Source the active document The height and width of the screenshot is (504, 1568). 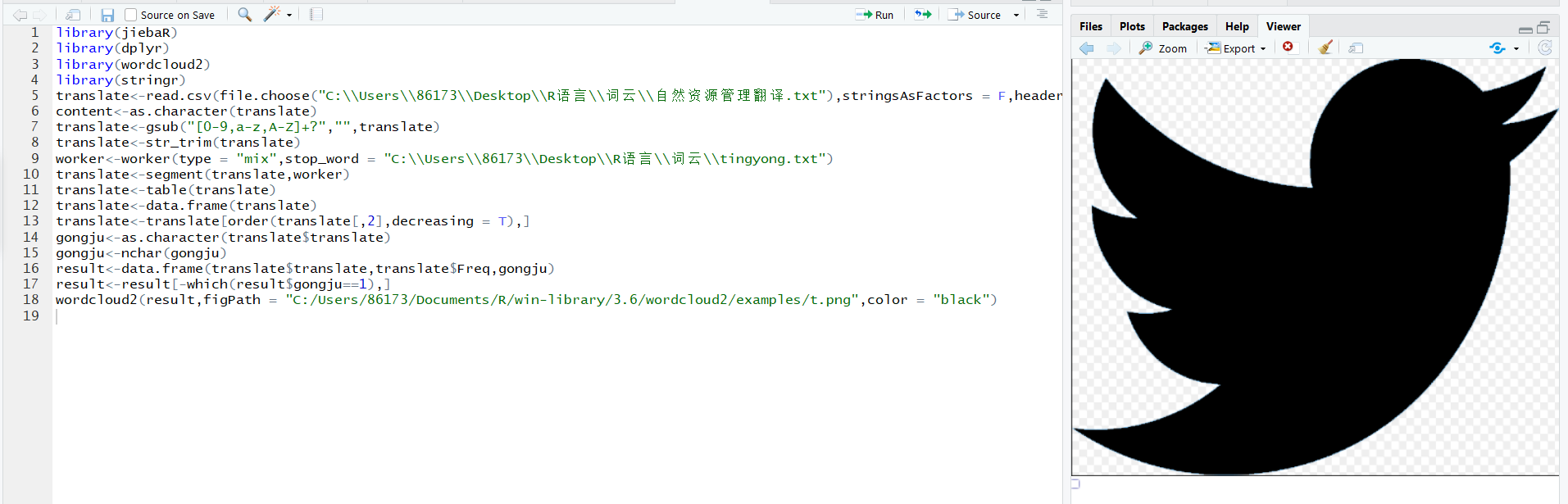975,15
